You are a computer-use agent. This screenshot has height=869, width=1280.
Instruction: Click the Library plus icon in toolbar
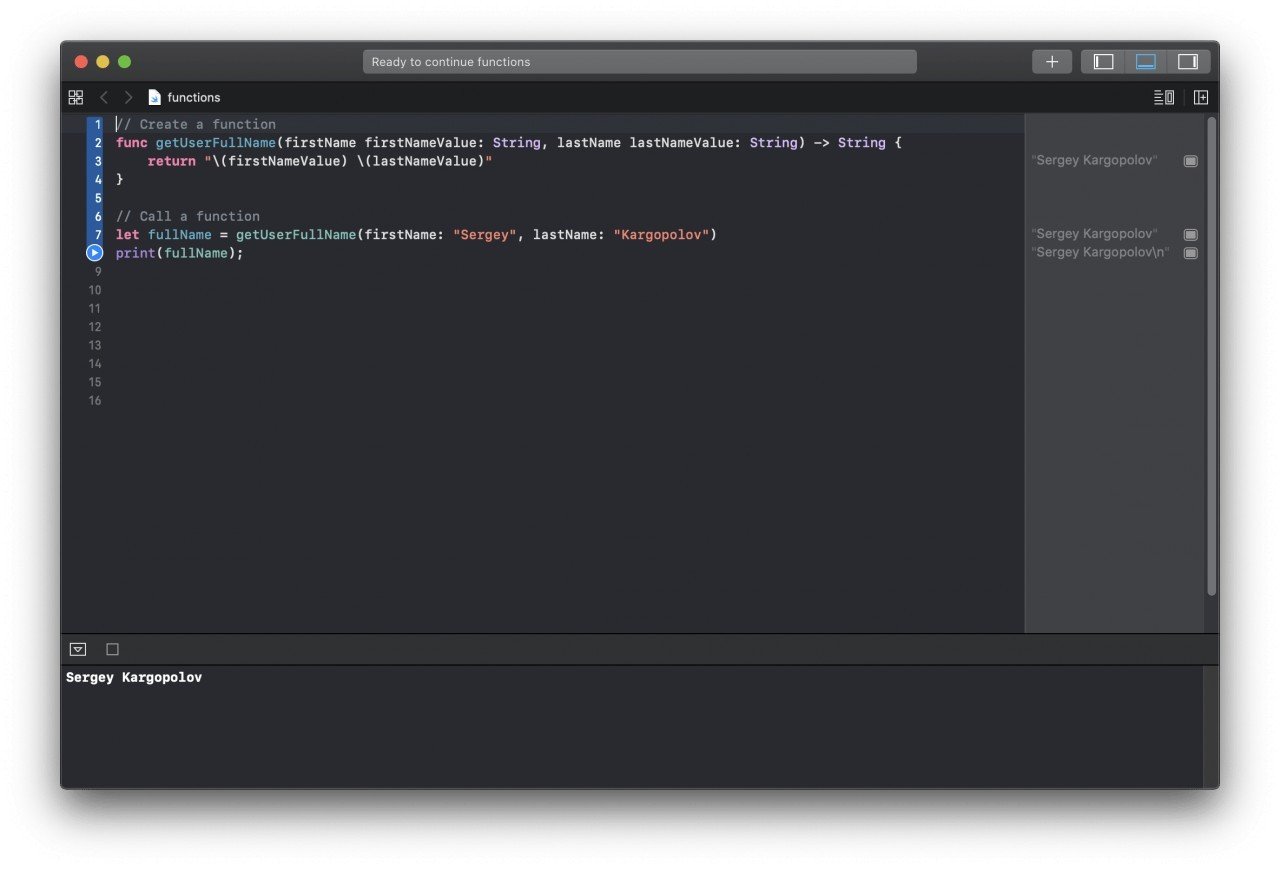click(x=1052, y=61)
